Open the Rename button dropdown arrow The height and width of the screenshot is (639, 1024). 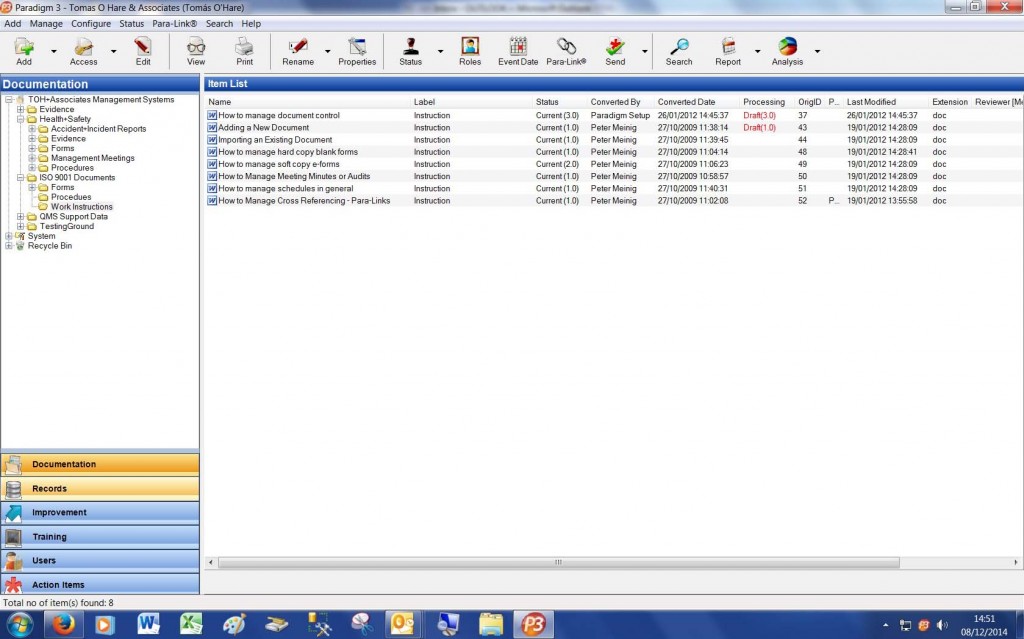click(x=327, y=51)
